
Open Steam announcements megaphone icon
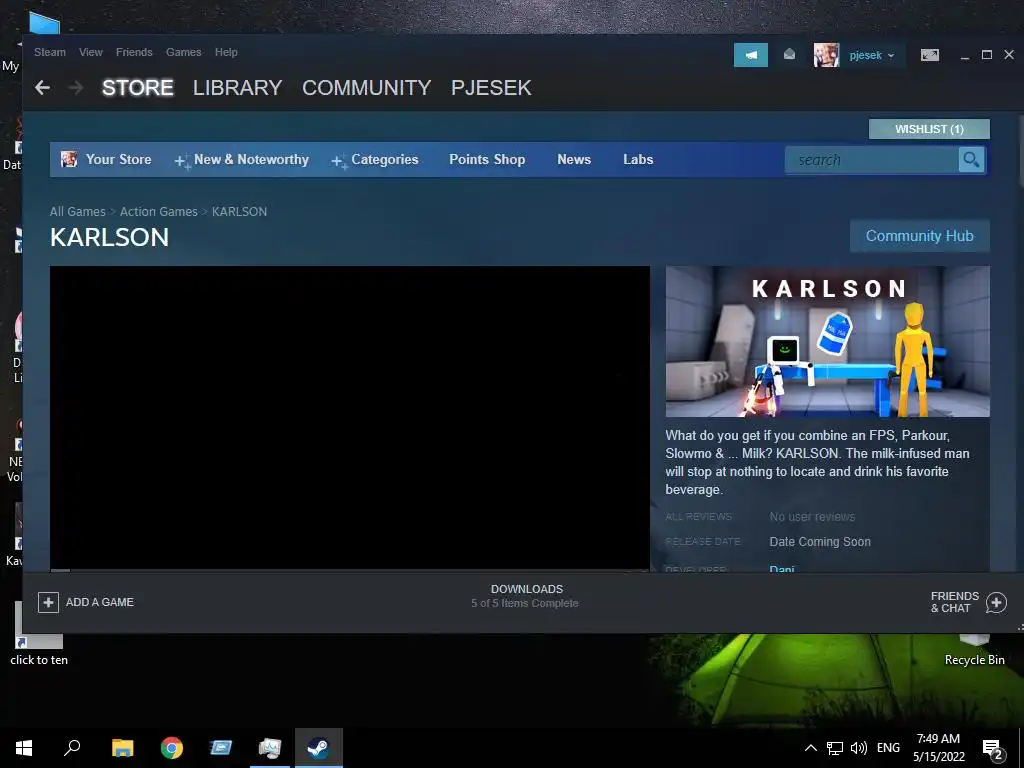[x=751, y=56]
